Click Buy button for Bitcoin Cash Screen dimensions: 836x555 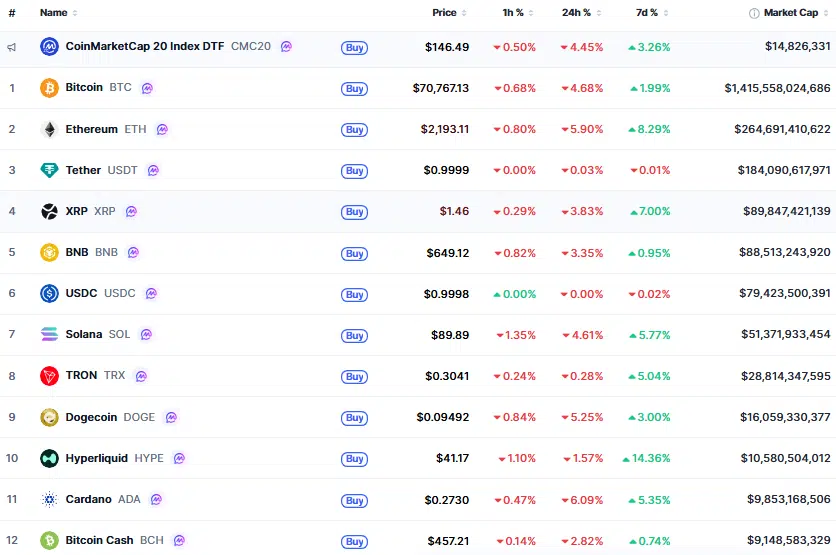click(x=355, y=542)
